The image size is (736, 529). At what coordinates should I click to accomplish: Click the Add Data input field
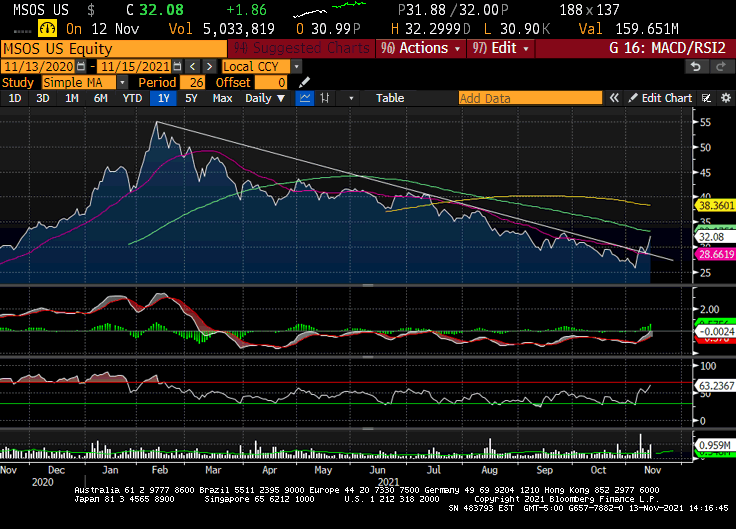click(x=530, y=98)
